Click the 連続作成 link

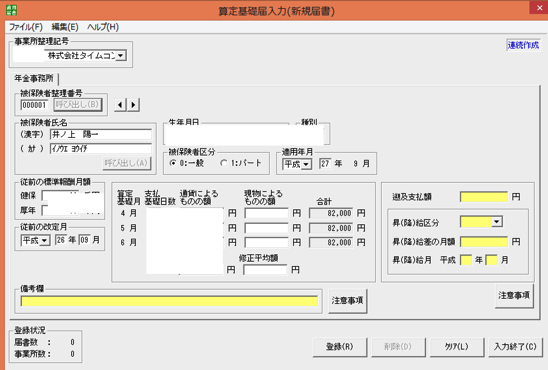pos(523,45)
